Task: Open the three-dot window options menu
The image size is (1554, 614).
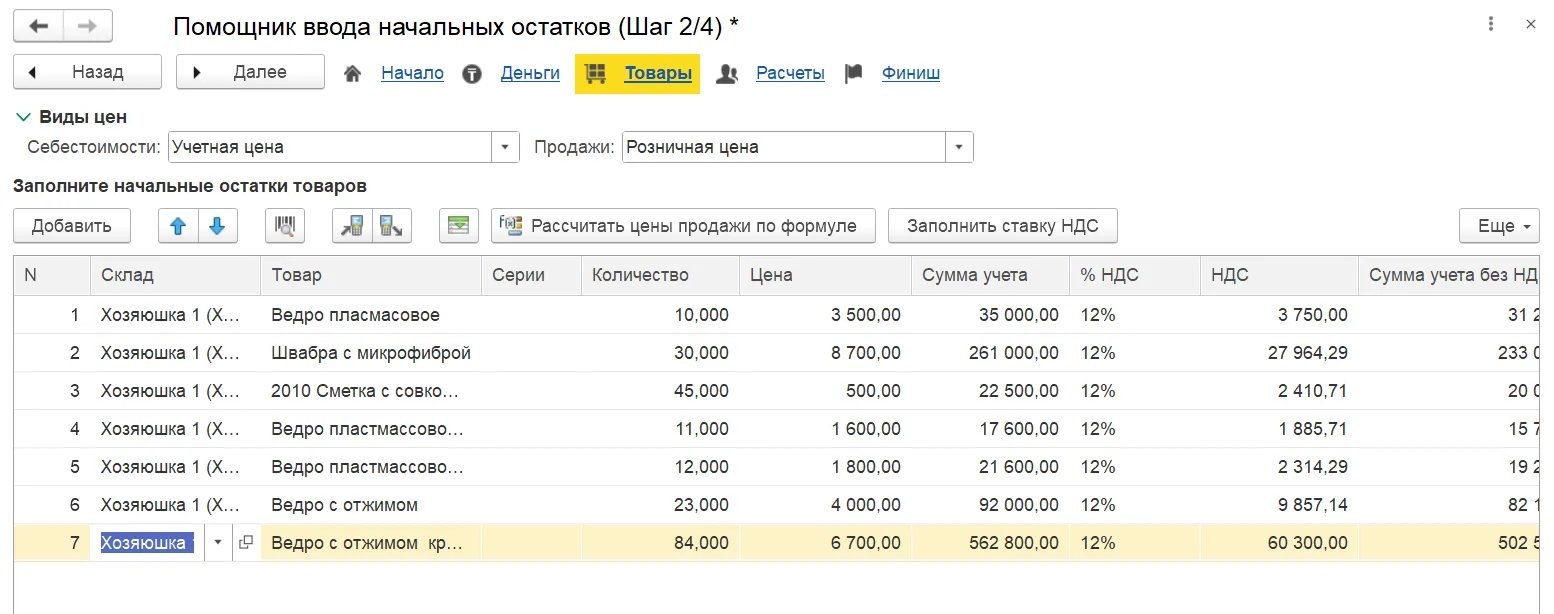Action: [1491, 25]
